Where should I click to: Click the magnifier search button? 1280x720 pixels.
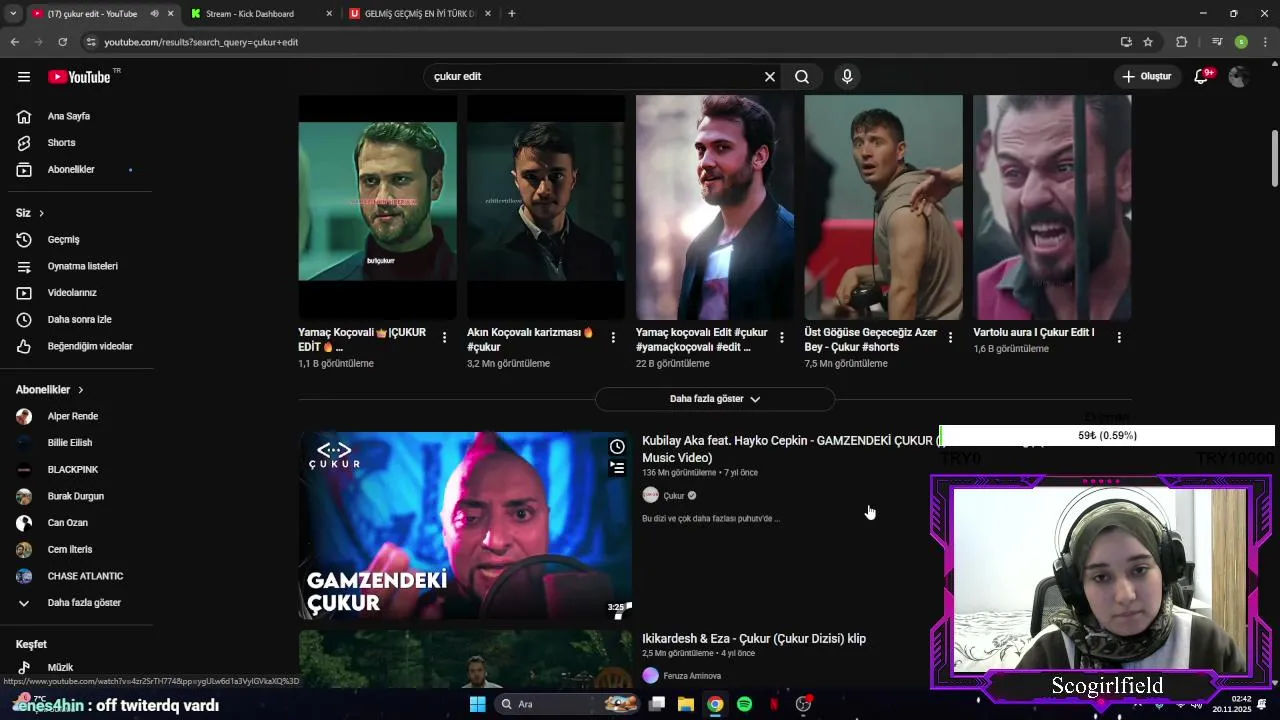pos(802,77)
